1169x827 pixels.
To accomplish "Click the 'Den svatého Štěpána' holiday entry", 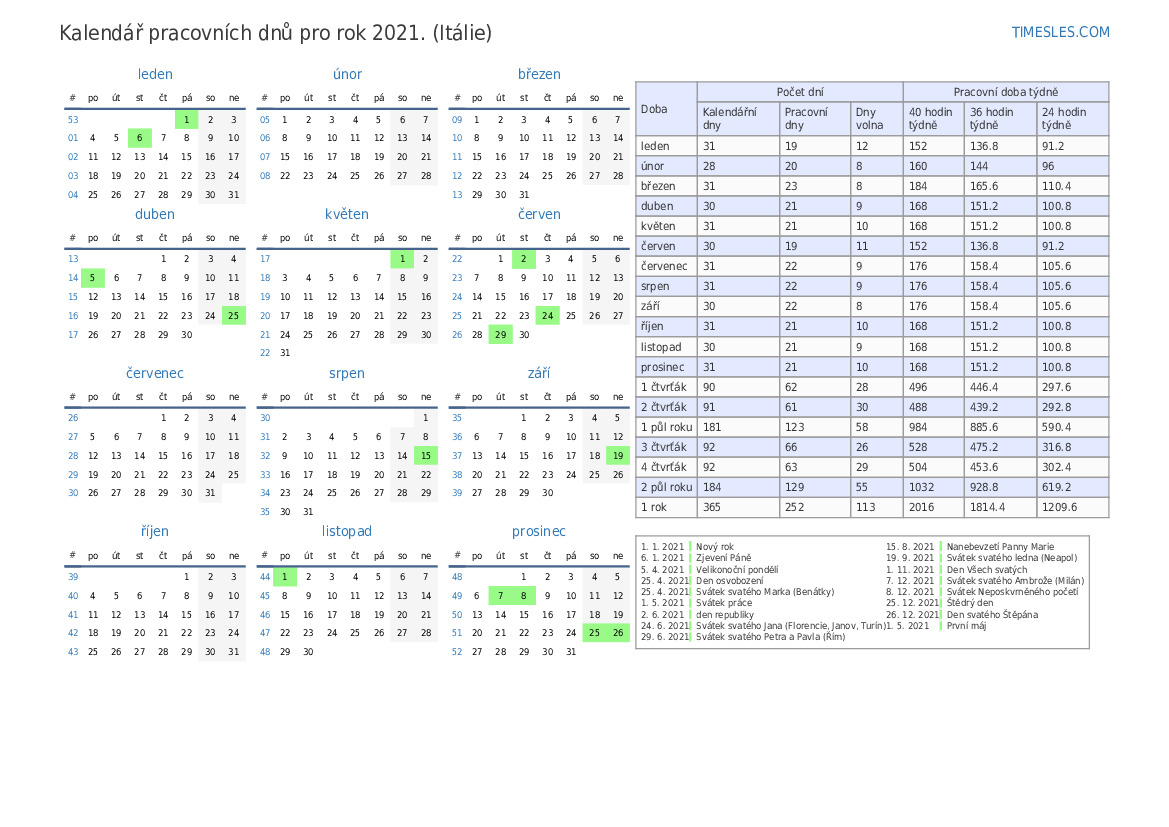I will [x=992, y=615].
